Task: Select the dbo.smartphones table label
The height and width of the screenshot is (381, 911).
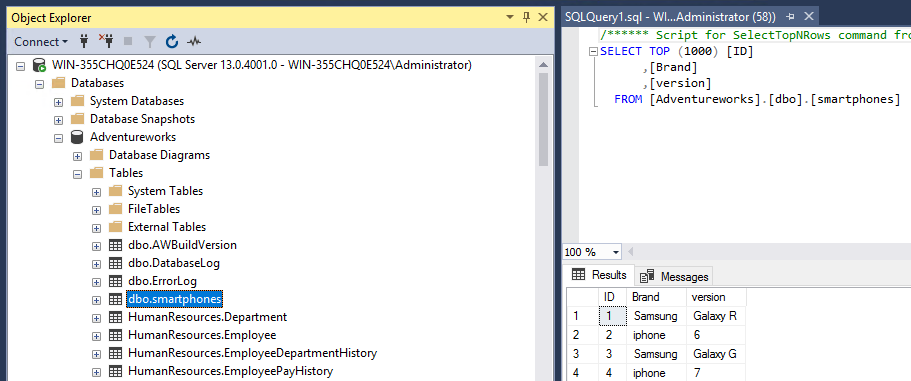Action: click(x=175, y=299)
